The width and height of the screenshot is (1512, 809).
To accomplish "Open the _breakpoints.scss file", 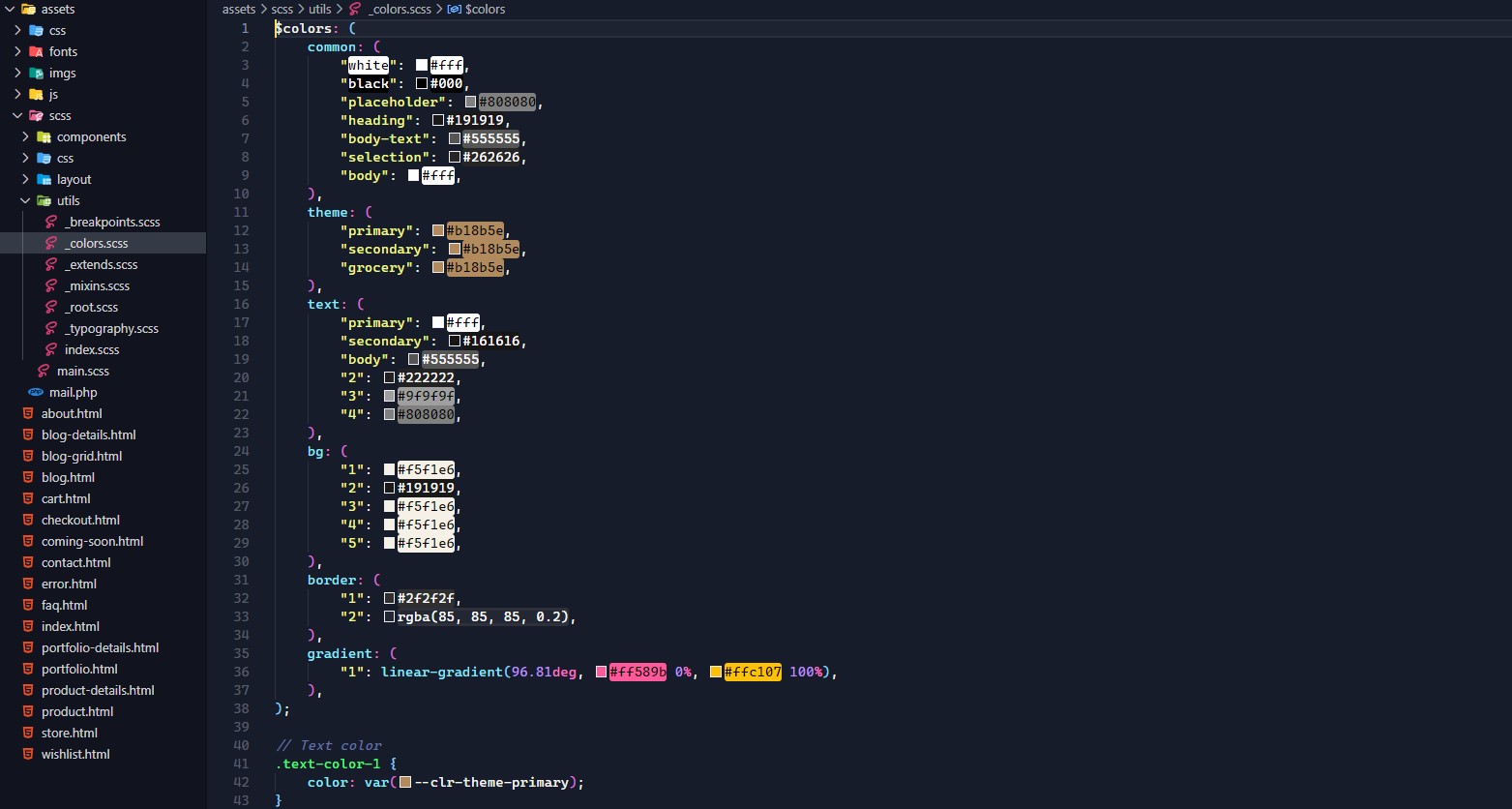I will pos(112,223).
